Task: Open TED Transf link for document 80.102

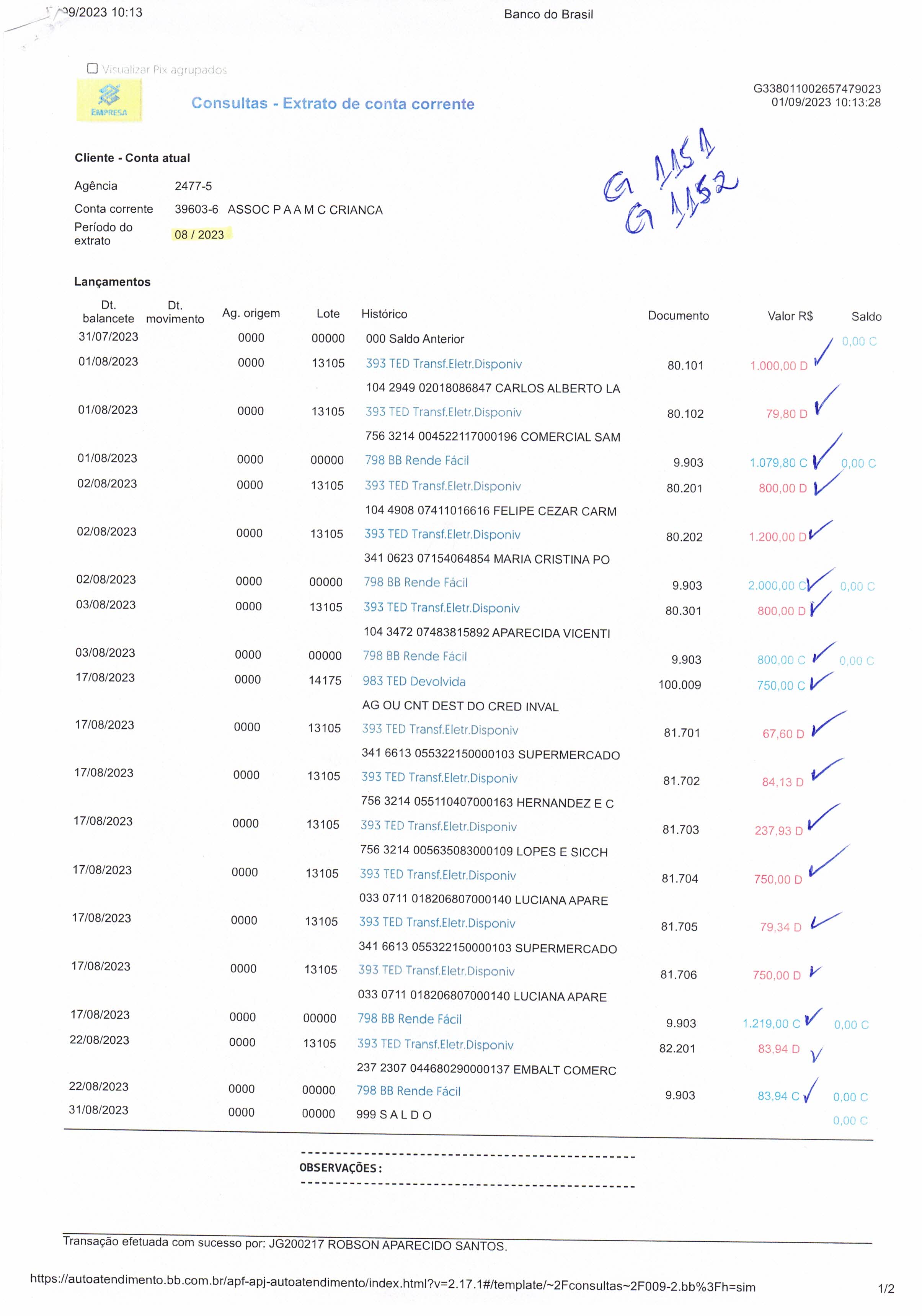Action: coord(443,412)
